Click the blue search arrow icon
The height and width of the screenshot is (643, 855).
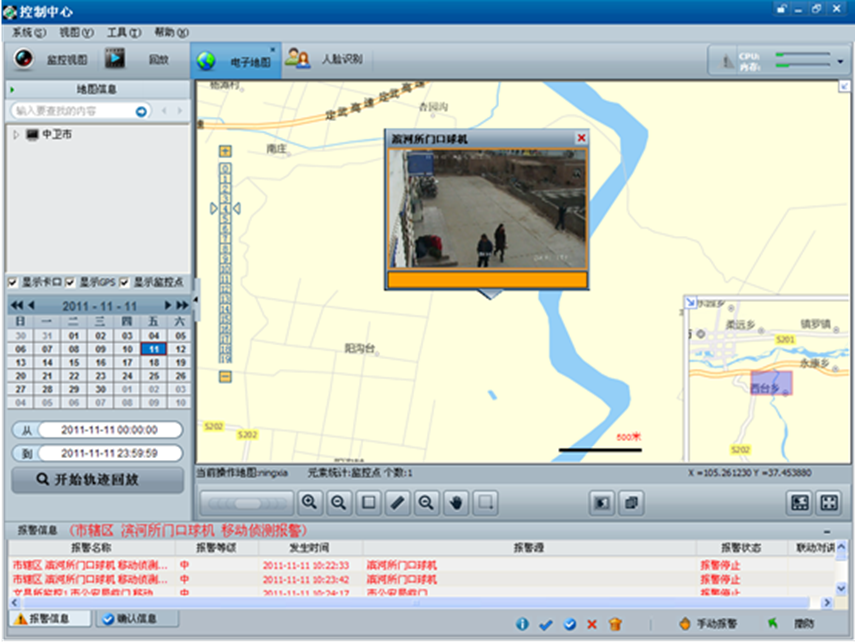(142, 111)
